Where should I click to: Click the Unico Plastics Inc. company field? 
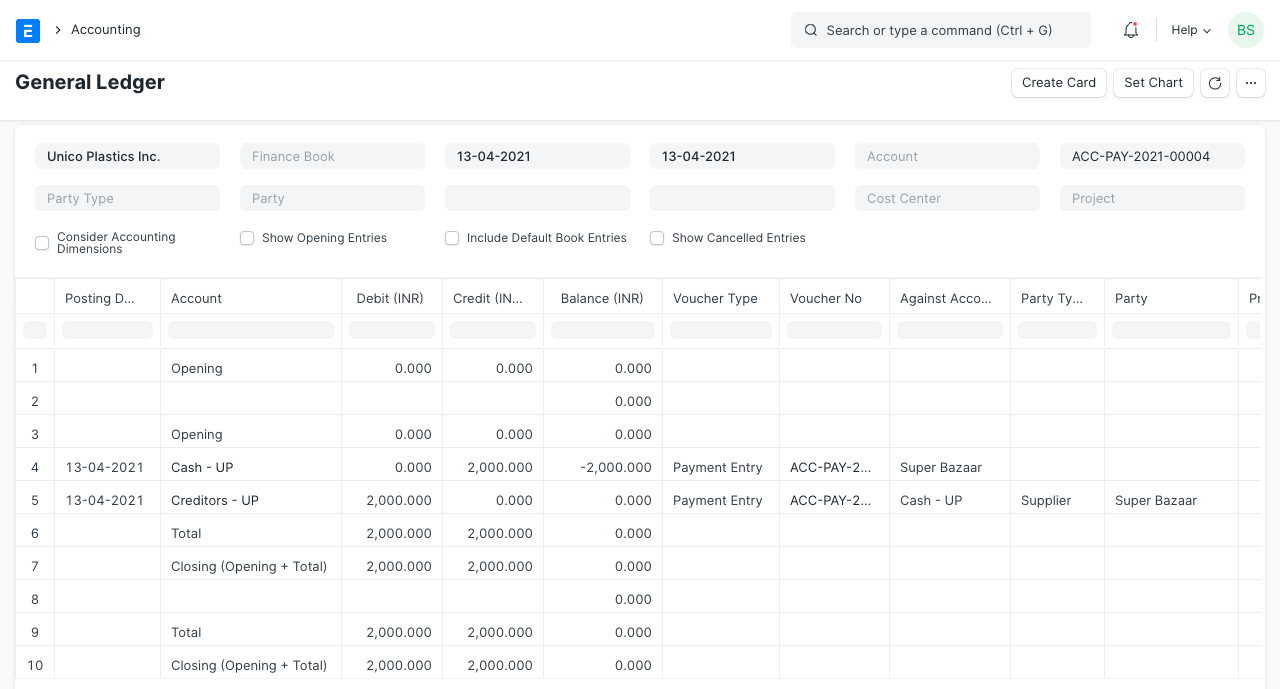[127, 156]
